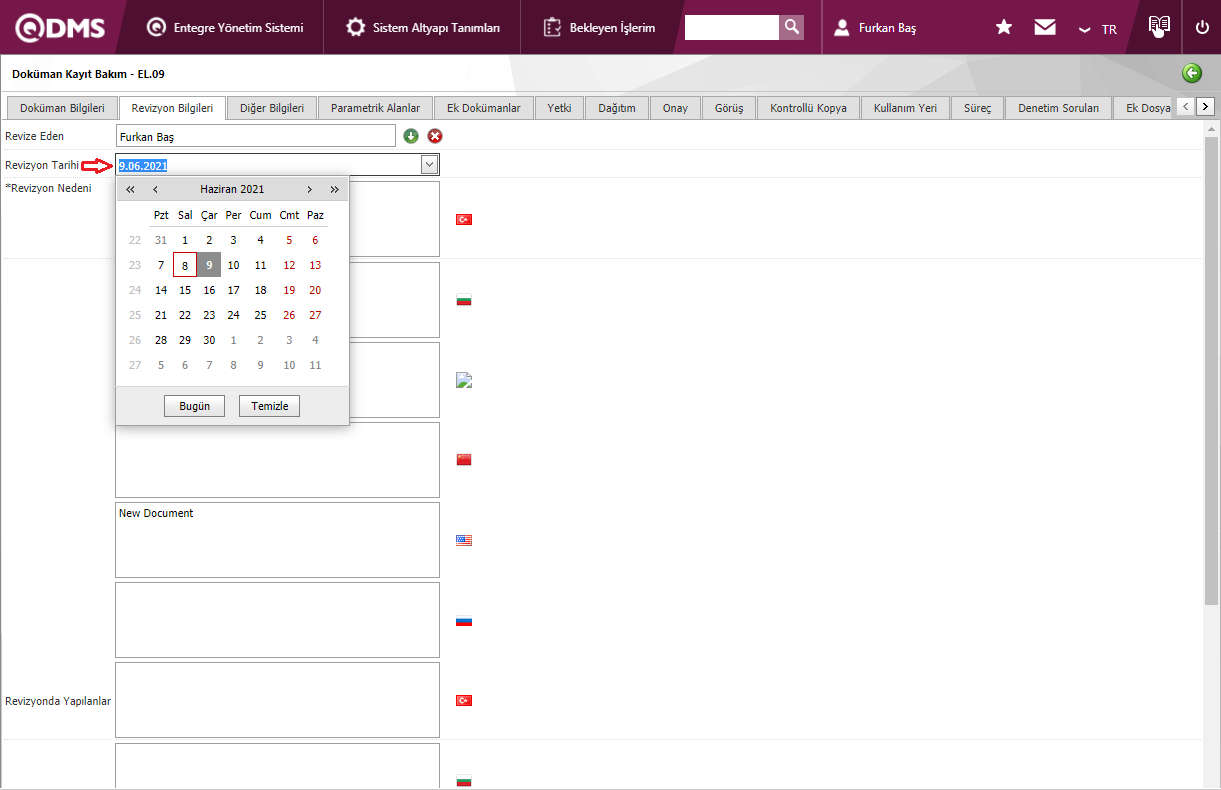Click the favorites star icon

tap(1004, 28)
